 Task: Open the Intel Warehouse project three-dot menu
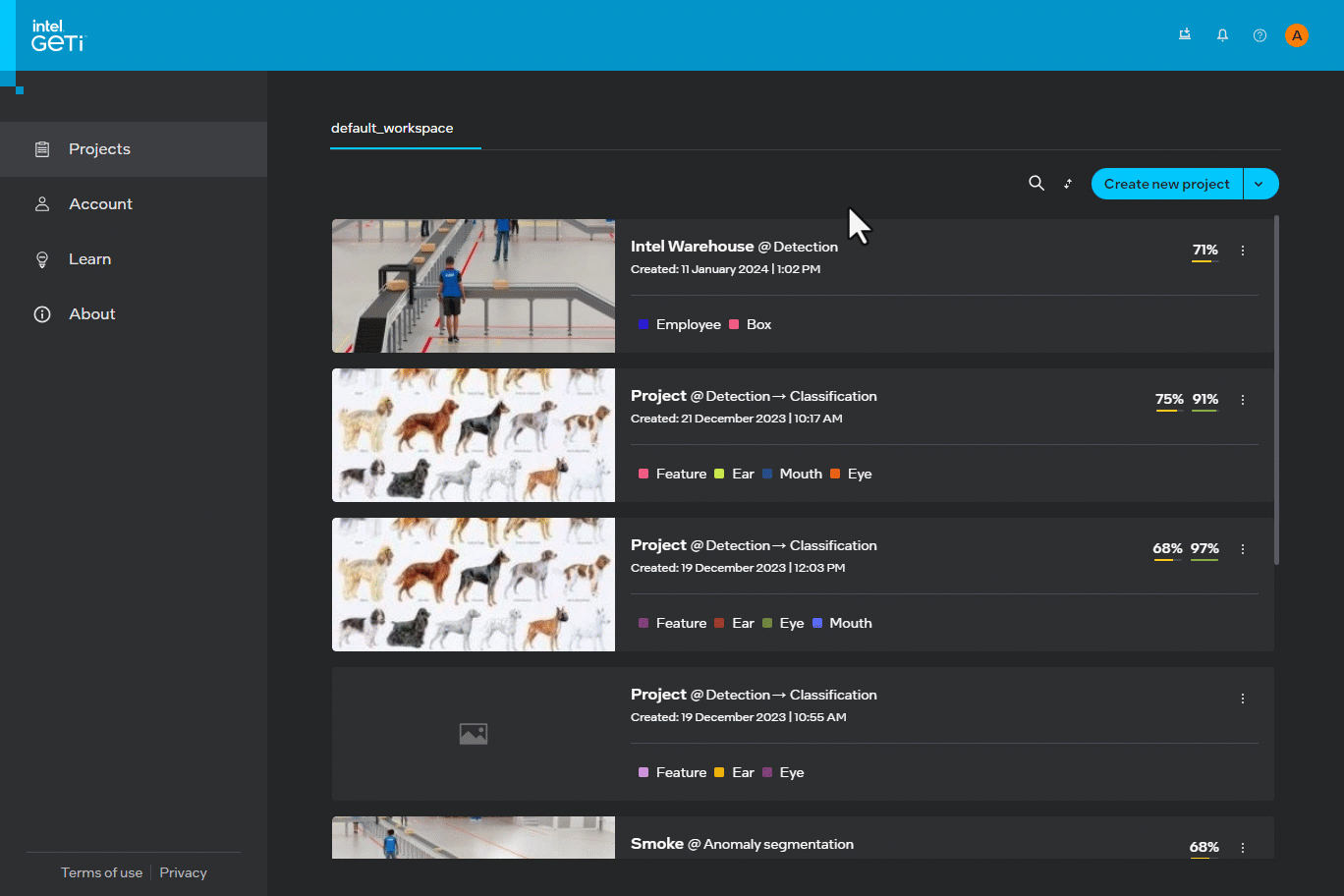pyautogui.click(x=1243, y=251)
